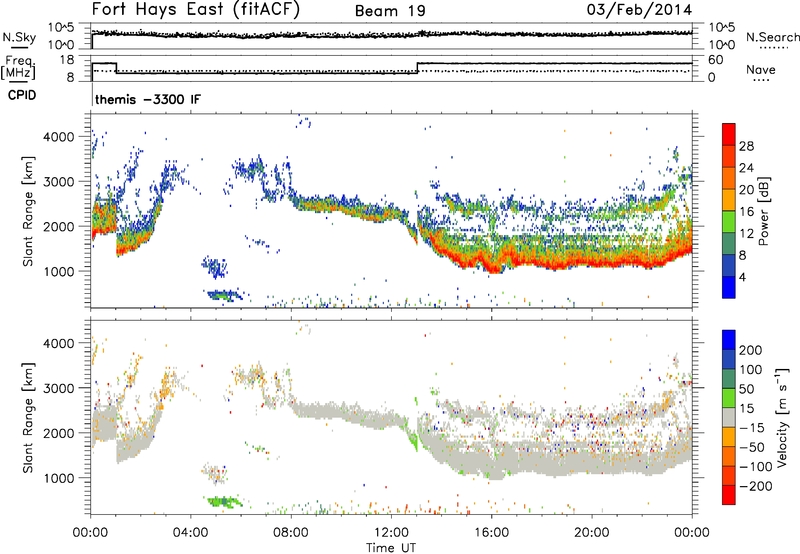
Task: Click the 'N.Search' legend label
Action: pyautogui.click(x=772, y=37)
